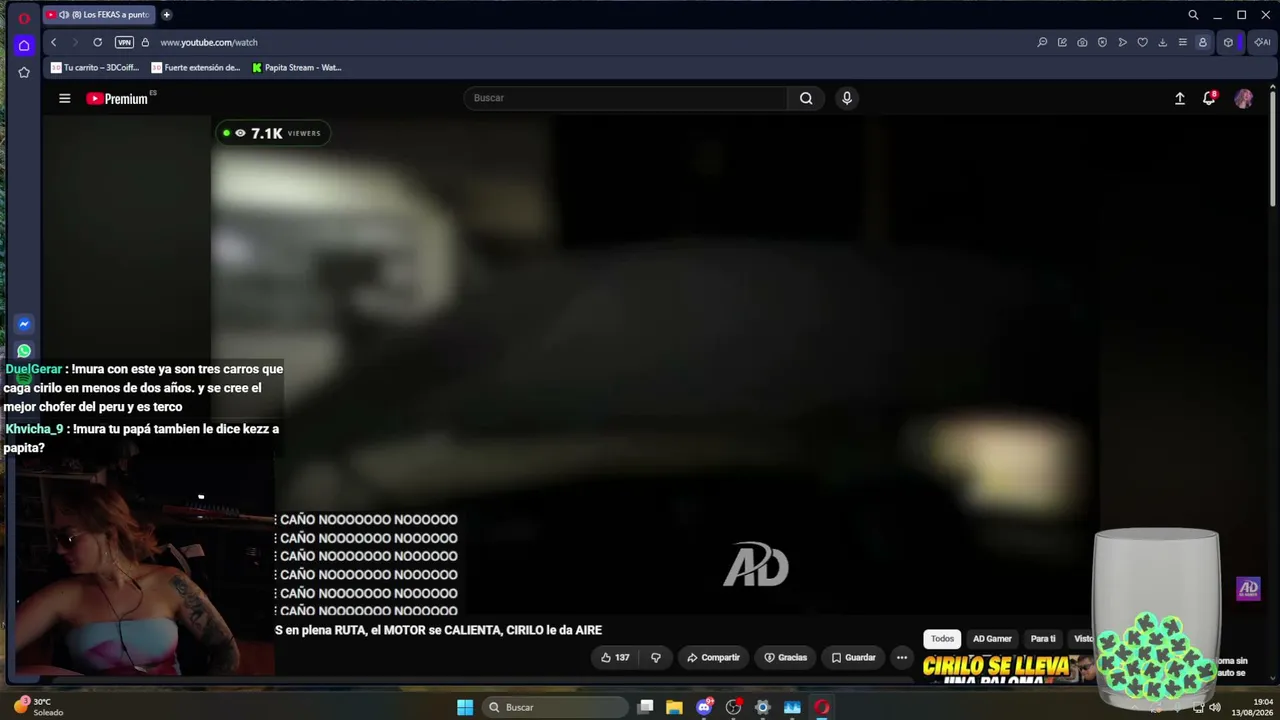Dislike the video
Image resolution: width=1280 pixels, height=720 pixels.
coord(656,657)
